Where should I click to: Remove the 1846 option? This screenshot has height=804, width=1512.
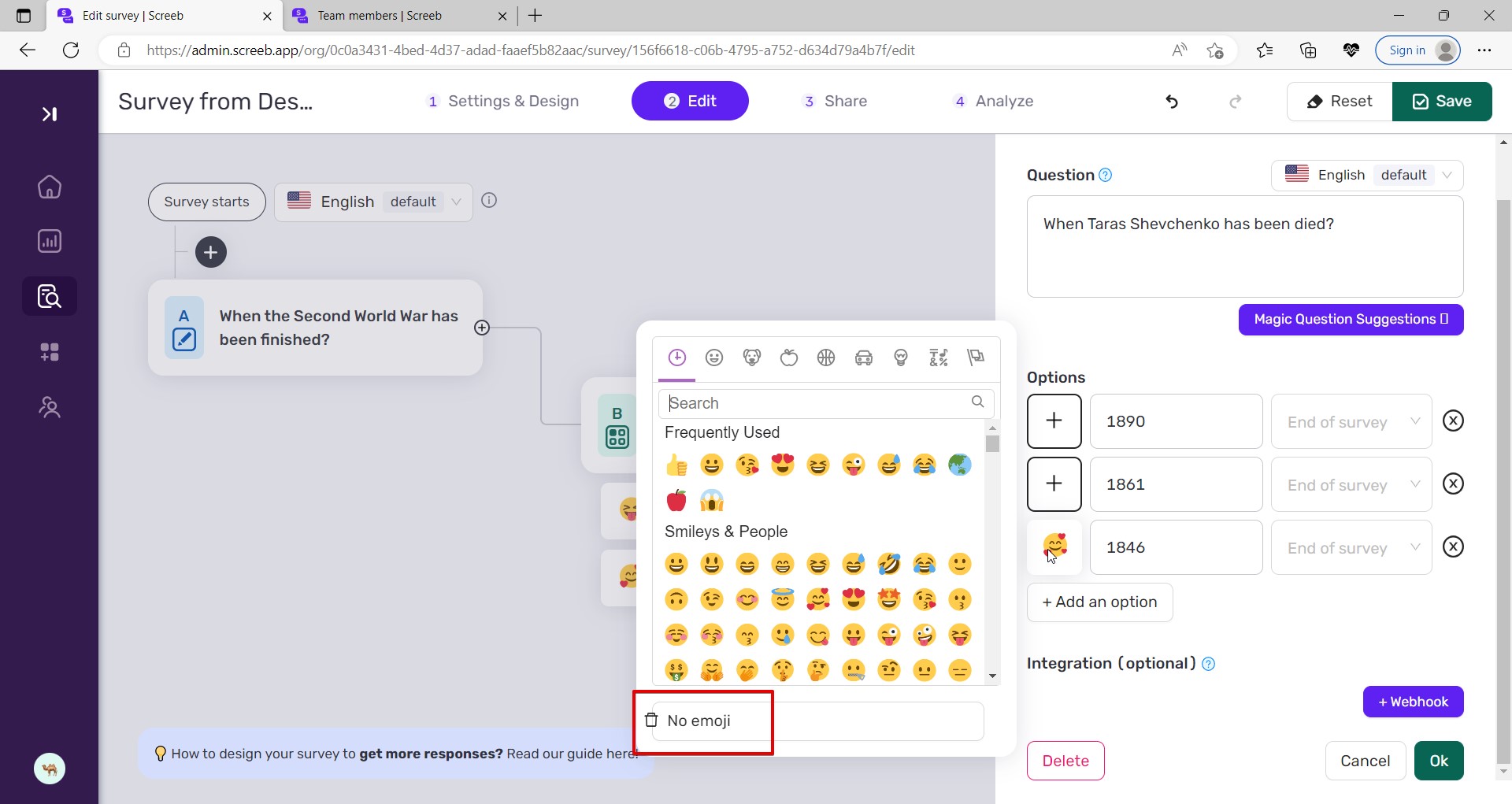(x=1453, y=547)
